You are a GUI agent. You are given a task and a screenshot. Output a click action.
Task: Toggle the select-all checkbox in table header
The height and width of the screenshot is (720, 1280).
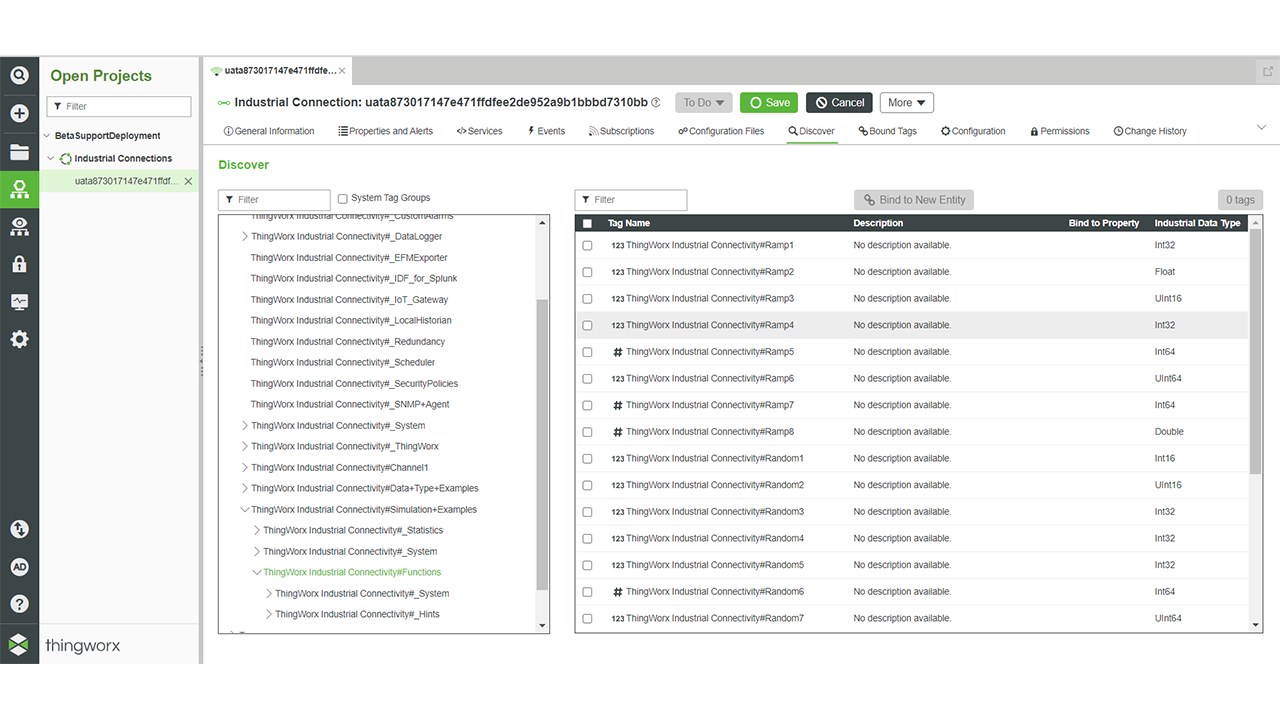(587, 223)
